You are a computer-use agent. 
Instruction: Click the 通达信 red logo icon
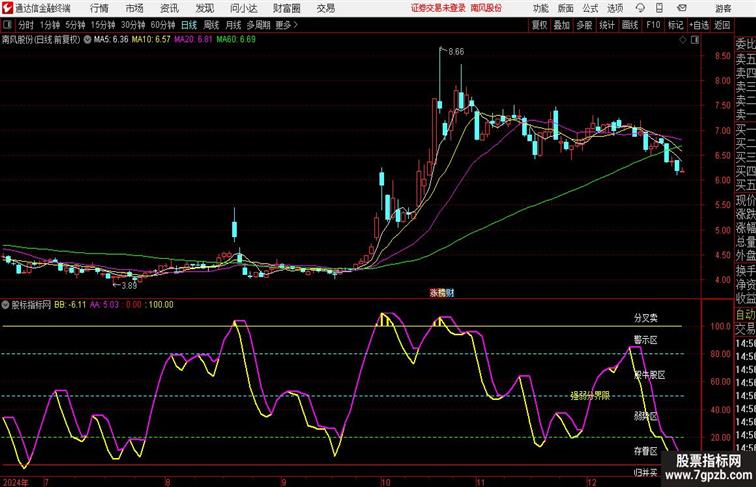pyautogui.click(x=7, y=8)
